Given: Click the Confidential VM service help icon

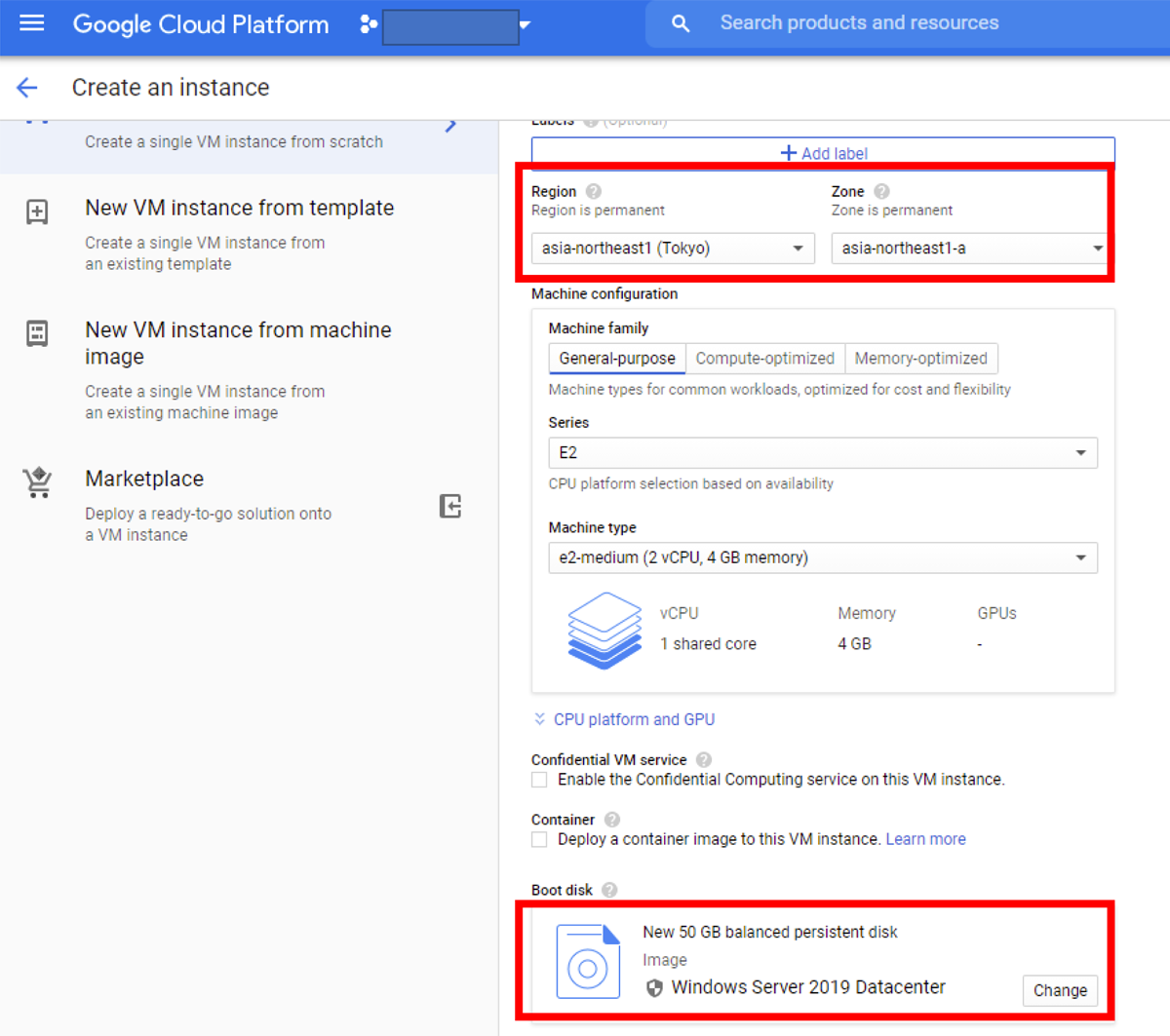Looking at the screenshot, I should tap(704, 760).
